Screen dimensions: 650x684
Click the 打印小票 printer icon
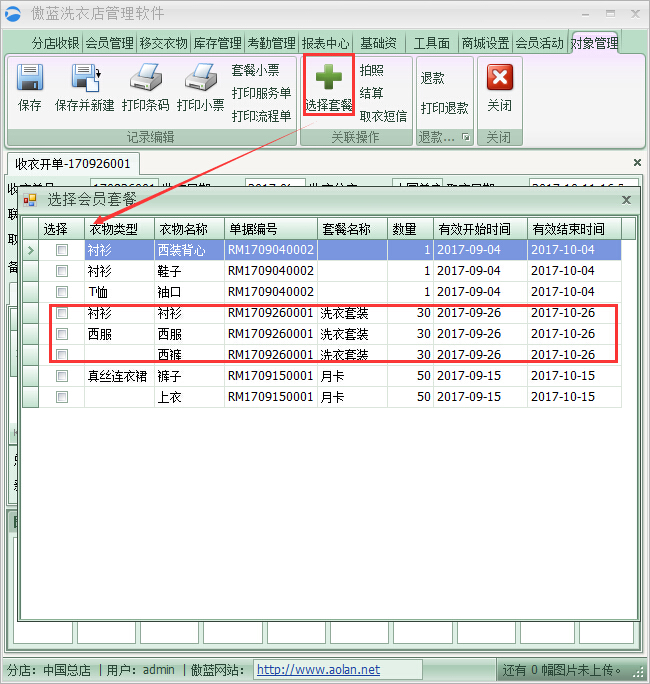(200, 78)
